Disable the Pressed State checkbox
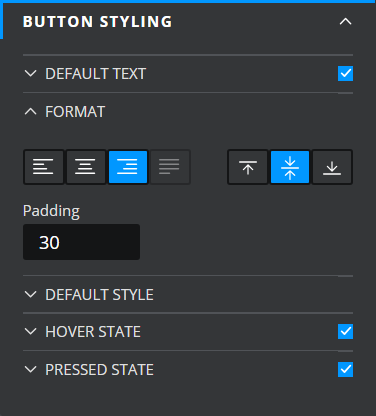Screen dimensions: 376x416 tap(345, 369)
